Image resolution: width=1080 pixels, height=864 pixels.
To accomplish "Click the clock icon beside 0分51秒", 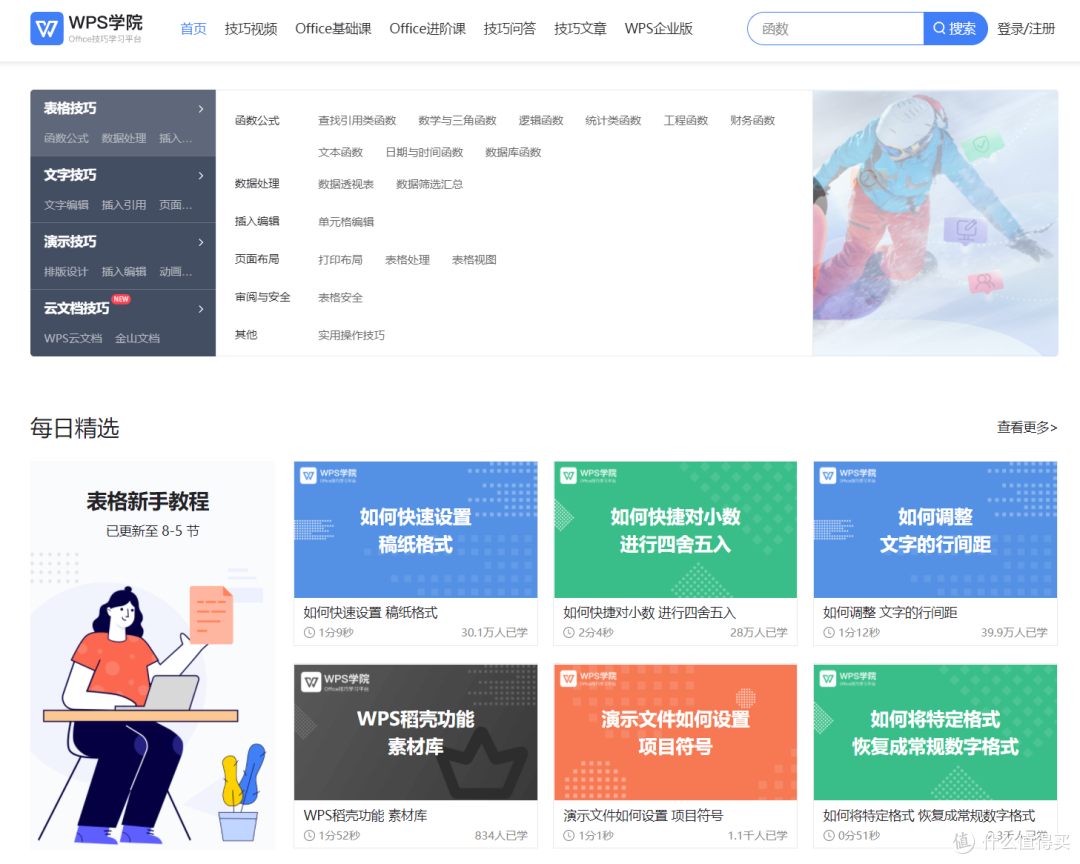I will pyautogui.click(x=829, y=836).
